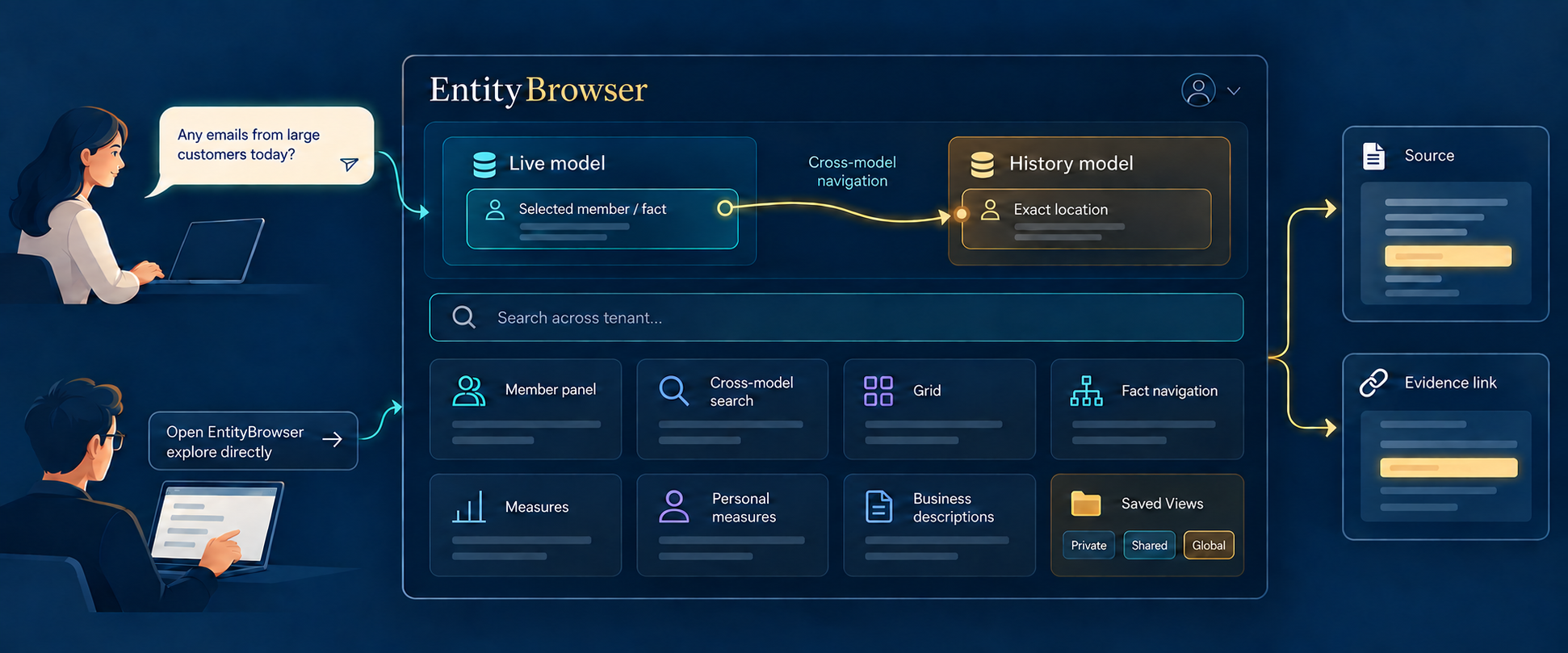This screenshot has width=1568, height=653.
Task: Click the 'Cross-model navigation' label
Action: click(853, 171)
